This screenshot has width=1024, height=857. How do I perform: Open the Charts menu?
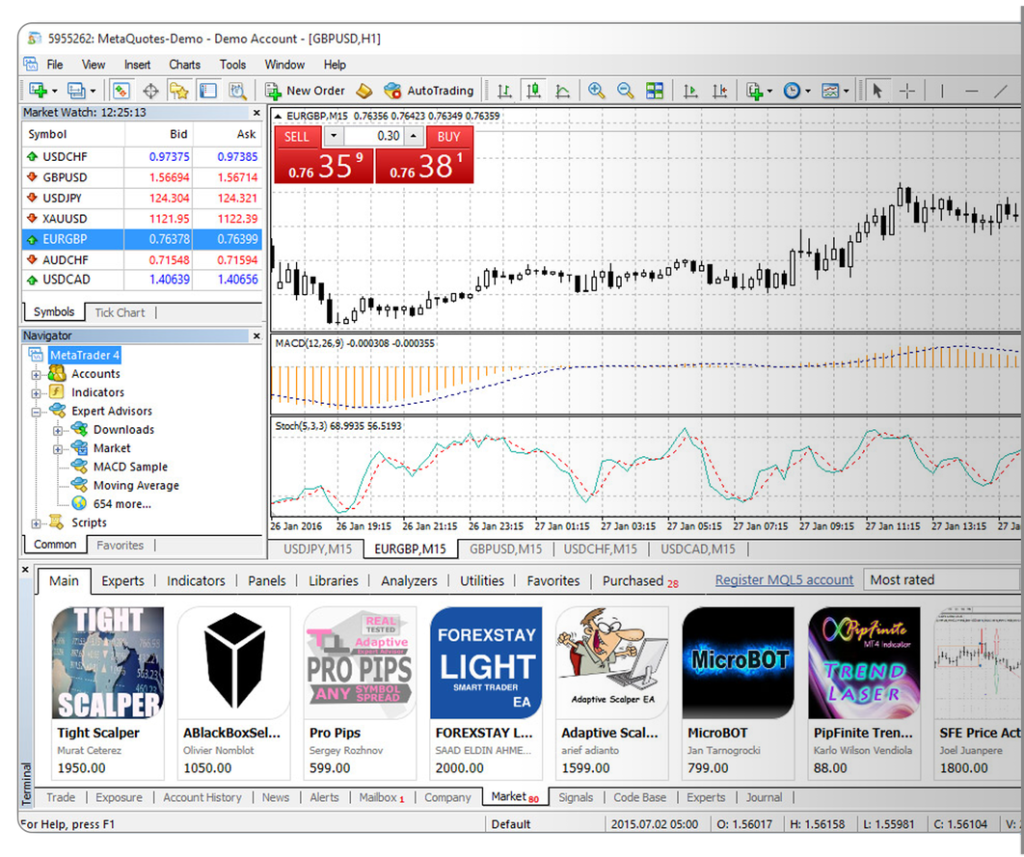pyautogui.click(x=185, y=65)
